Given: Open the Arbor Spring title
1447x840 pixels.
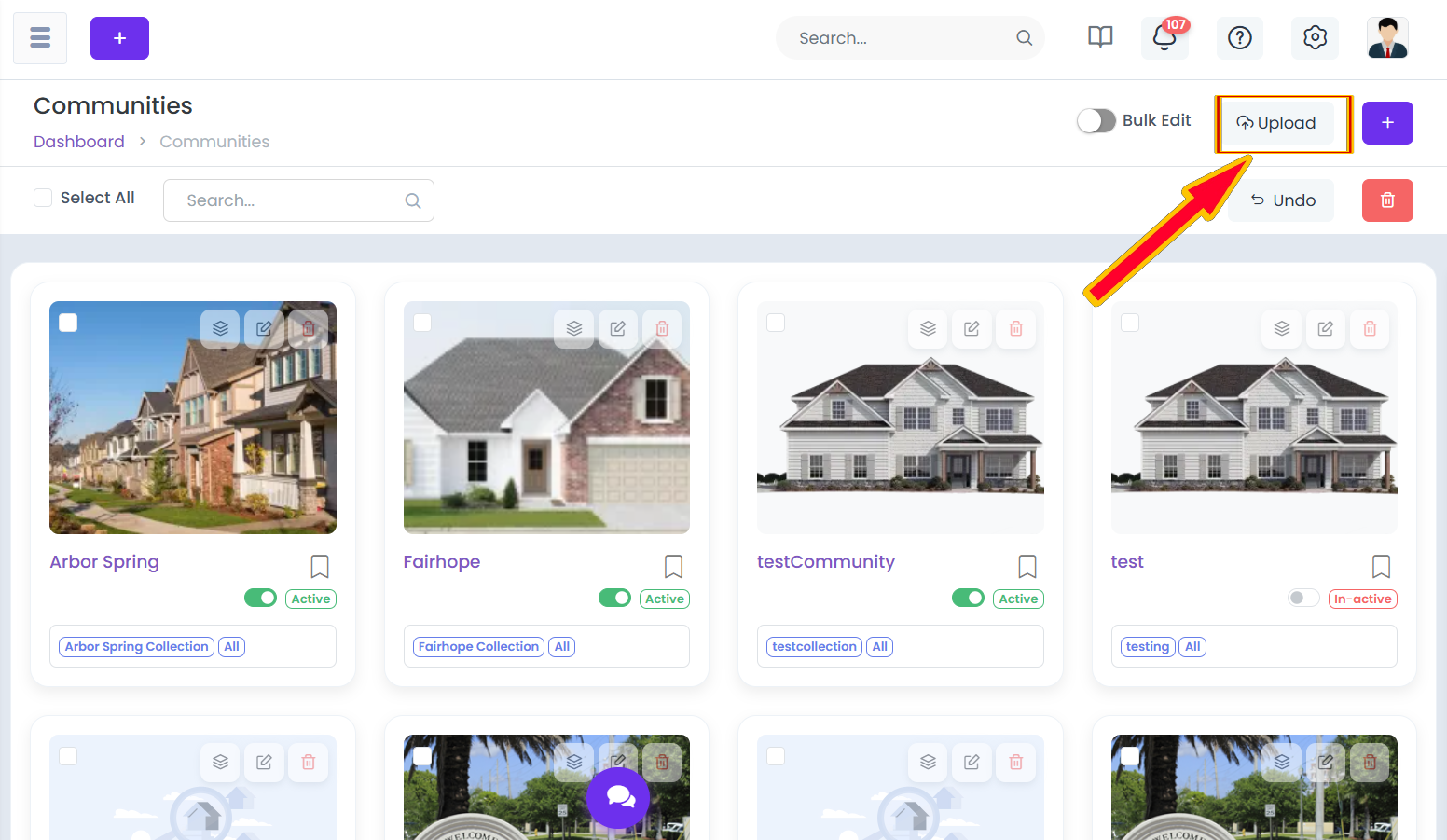Looking at the screenshot, I should 104,562.
